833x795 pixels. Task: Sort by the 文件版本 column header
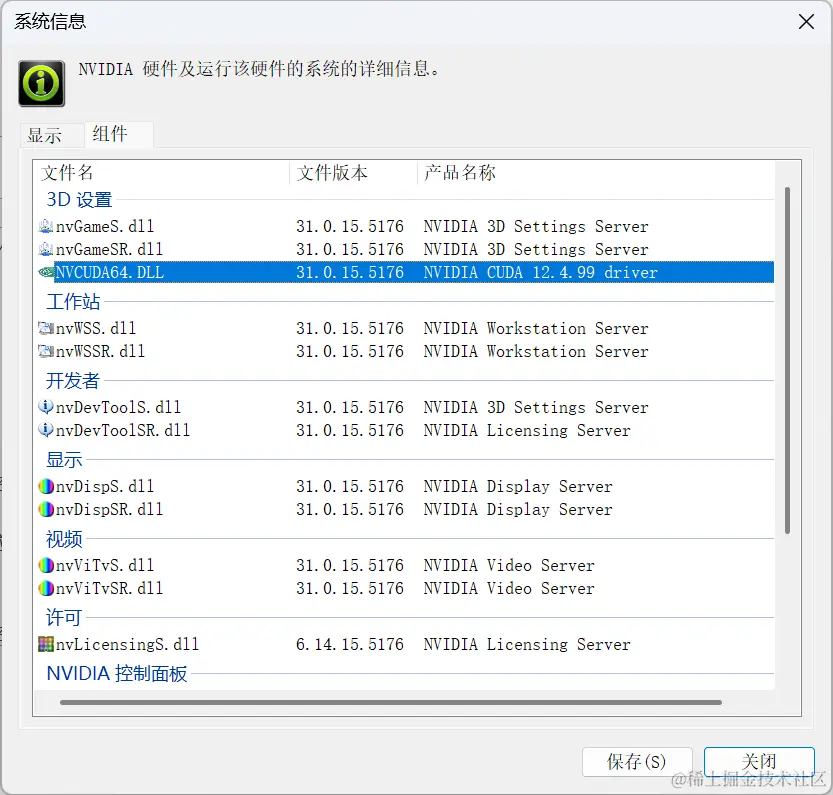point(353,173)
